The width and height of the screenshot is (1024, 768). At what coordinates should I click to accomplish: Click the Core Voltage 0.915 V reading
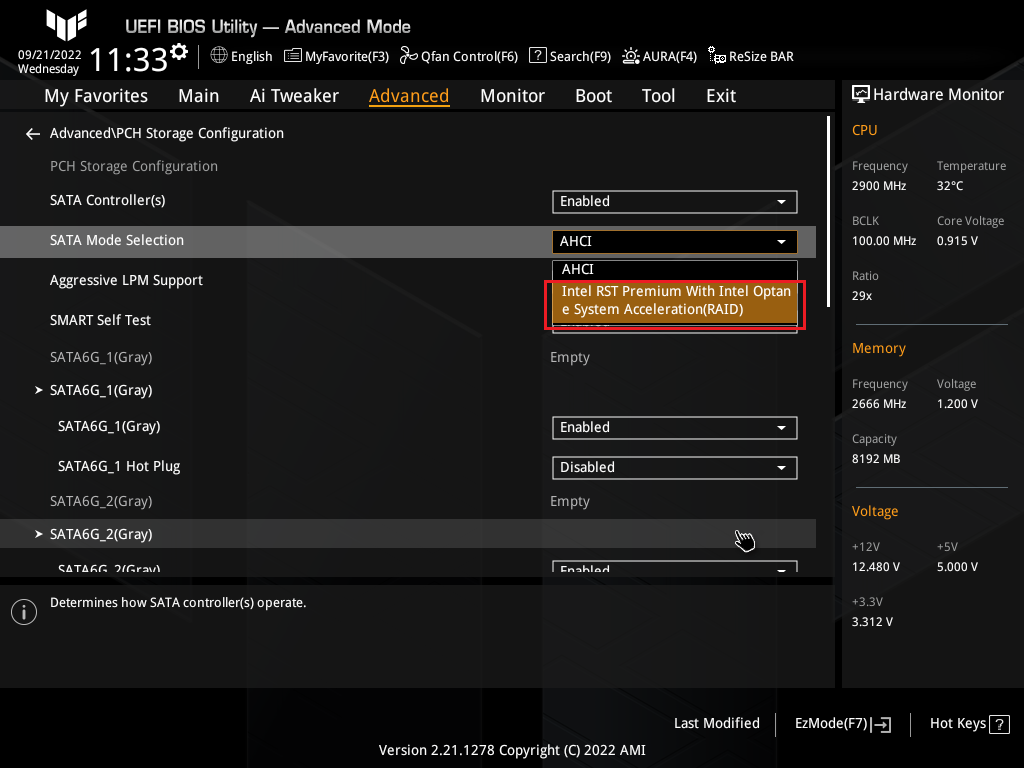(957, 241)
